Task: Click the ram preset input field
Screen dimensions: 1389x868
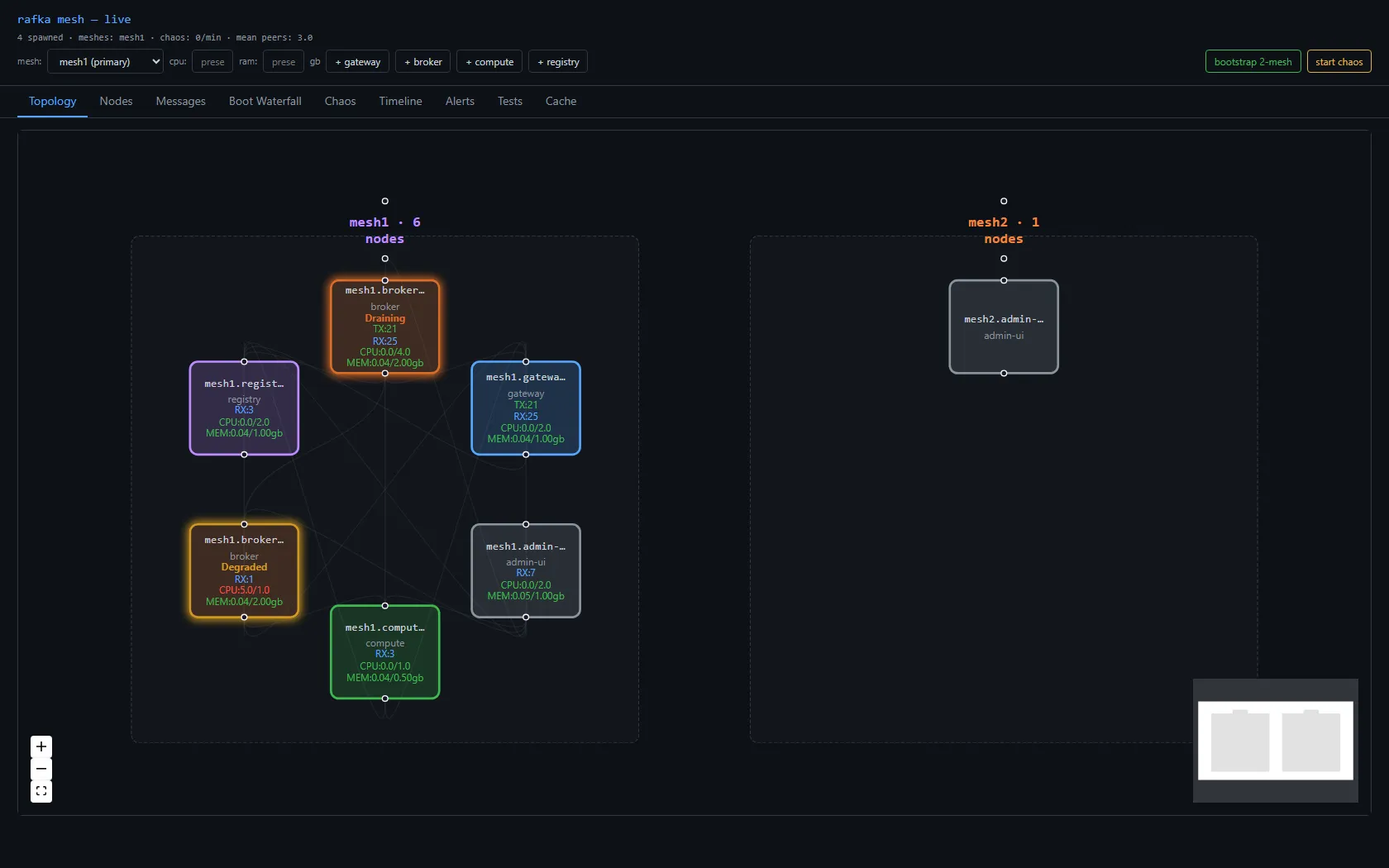Action: [x=284, y=62]
